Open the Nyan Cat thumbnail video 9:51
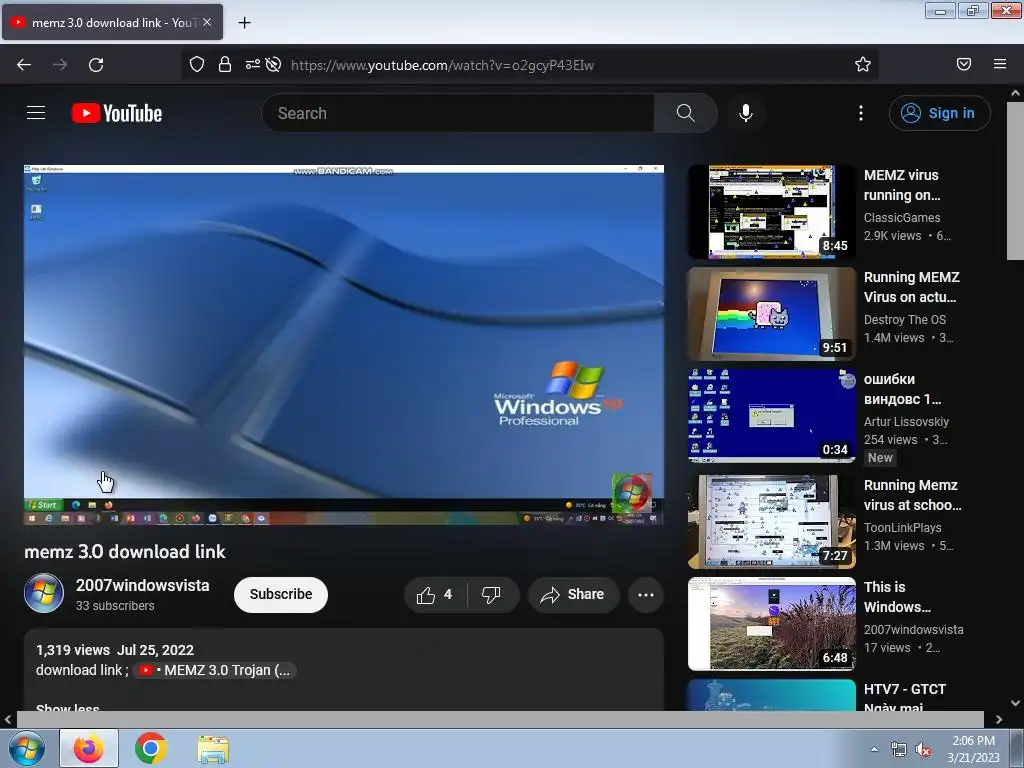Image resolution: width=1024 pixels, height=768 pixels. click(x=771, y=313)
